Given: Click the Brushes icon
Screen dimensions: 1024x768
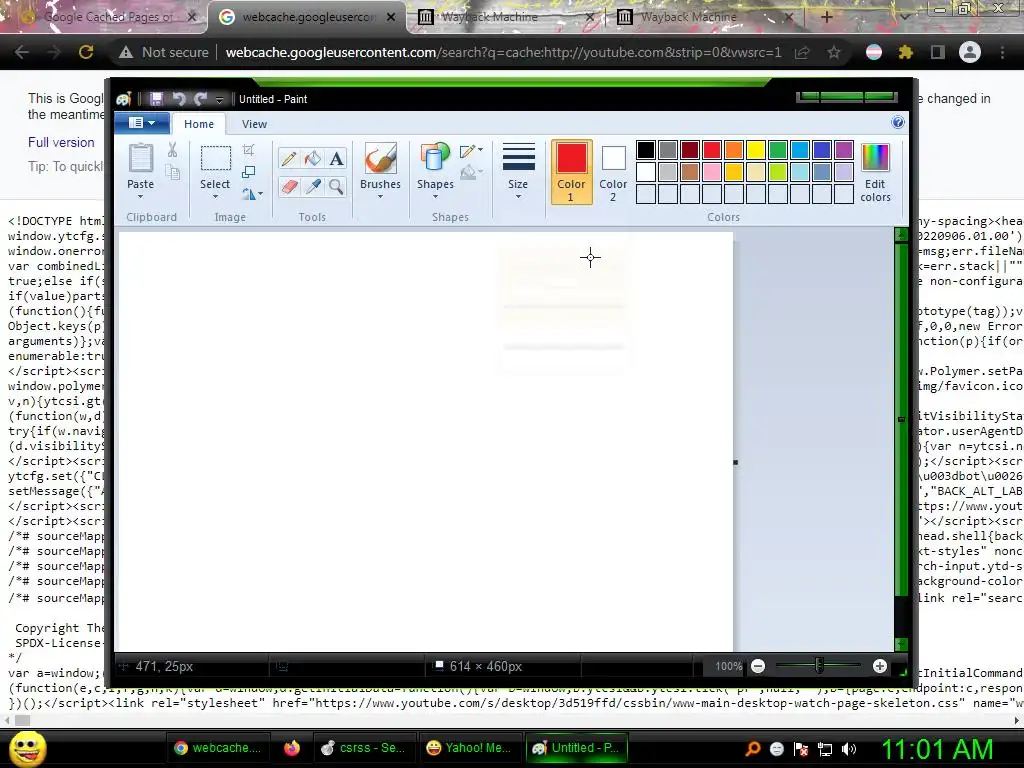Looking at the screenshot, I should click(380, 158).
